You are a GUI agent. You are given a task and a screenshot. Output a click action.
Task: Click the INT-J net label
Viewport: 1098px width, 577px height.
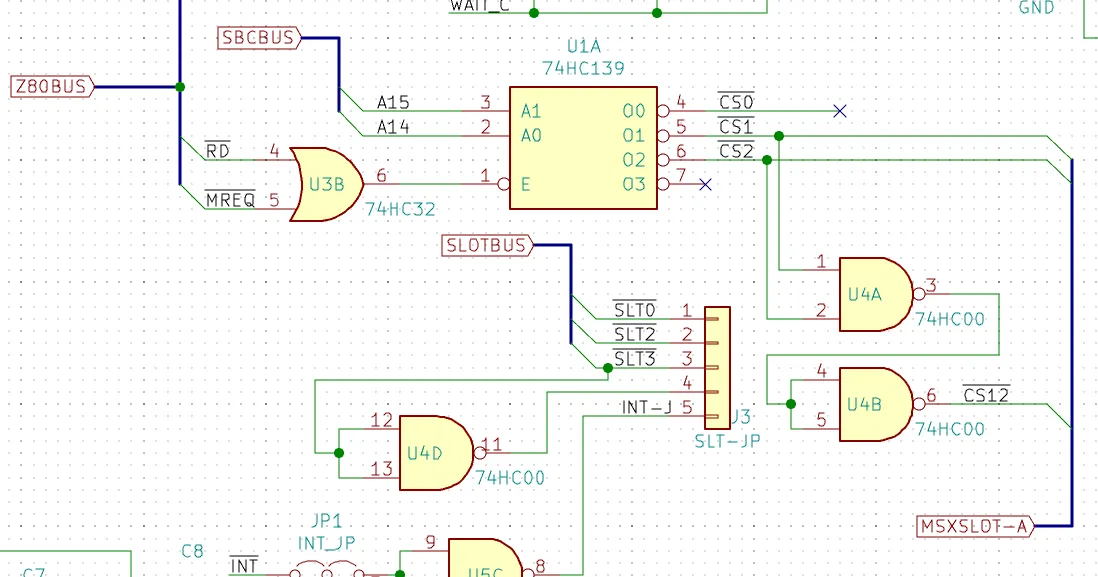tap(646, 407)
